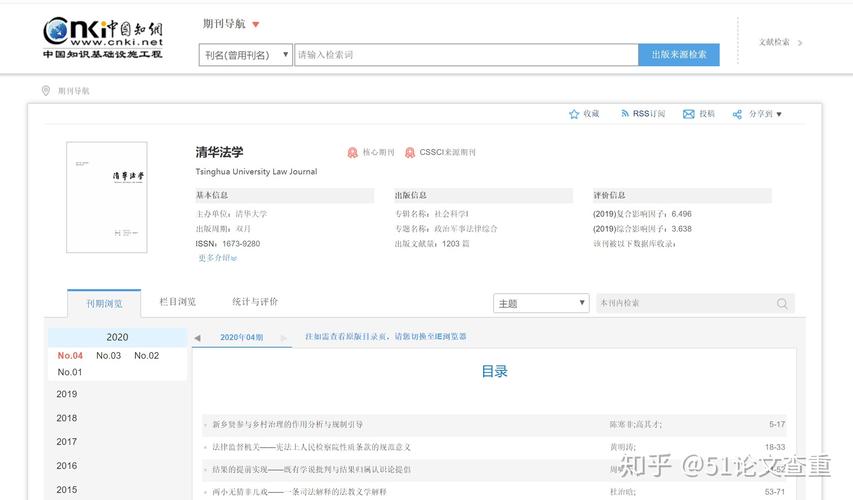853x500 pixels.
Task: Expand year 2018 in the sidebar
Action: coord(66,418)
